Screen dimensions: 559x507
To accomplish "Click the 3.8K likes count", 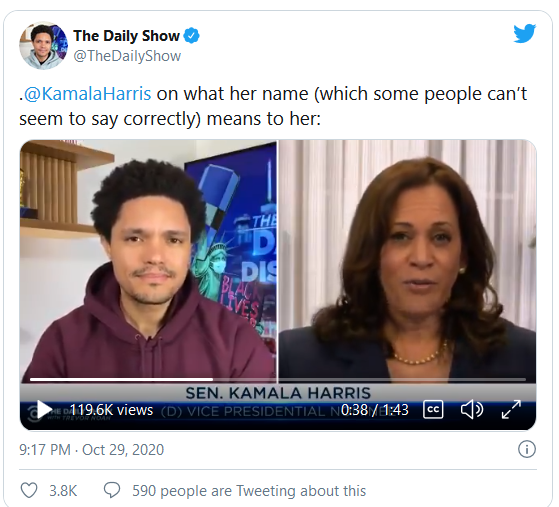I will click(63, 491).
